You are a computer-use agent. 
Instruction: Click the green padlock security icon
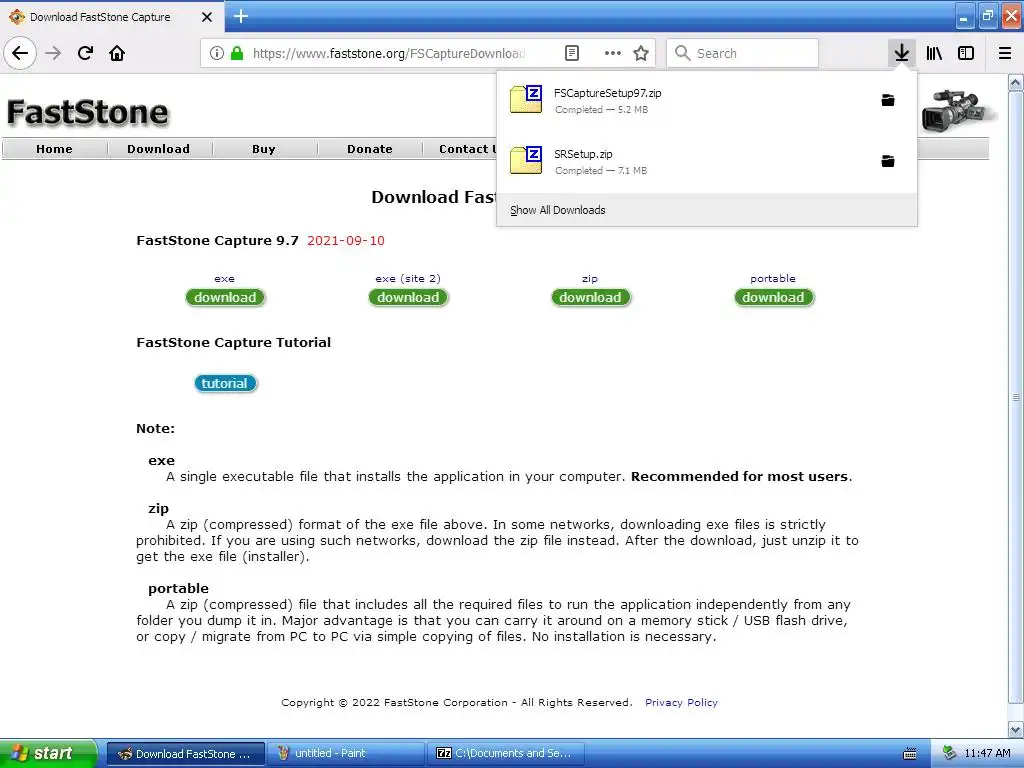pos(238,53)
